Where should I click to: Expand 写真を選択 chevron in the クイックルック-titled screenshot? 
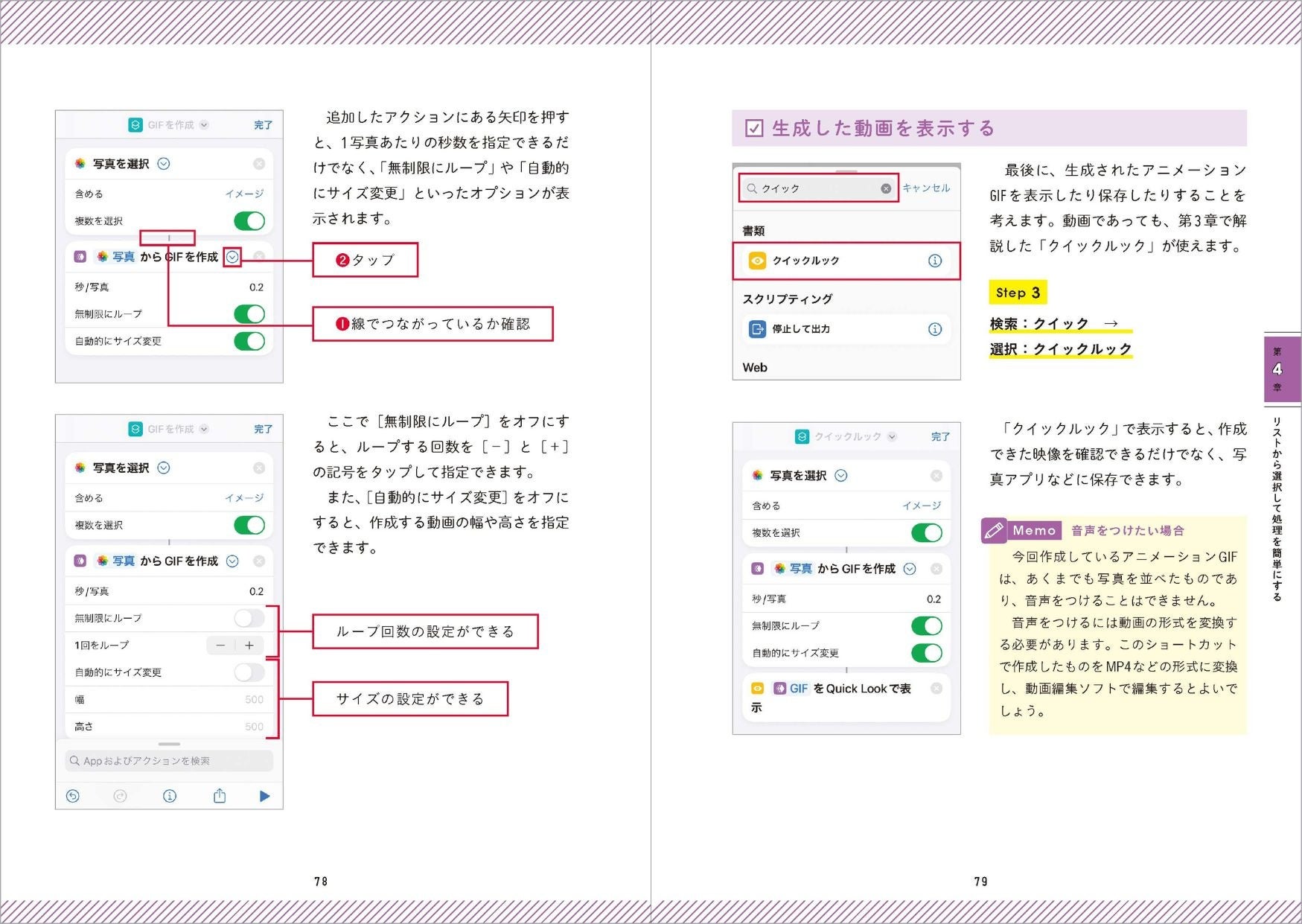(x=841, y=476)
